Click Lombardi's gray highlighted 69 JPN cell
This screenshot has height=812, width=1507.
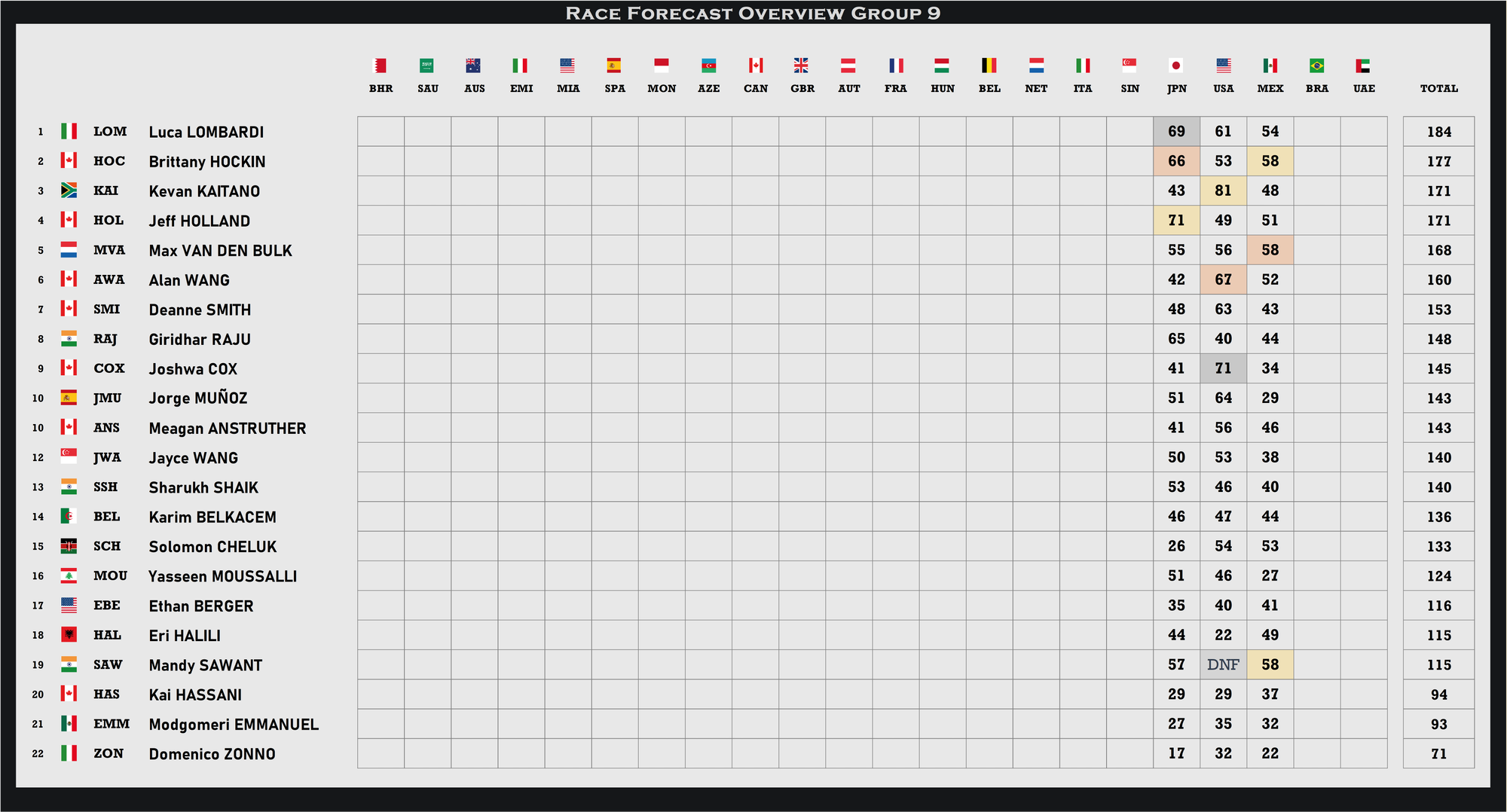1176,132
